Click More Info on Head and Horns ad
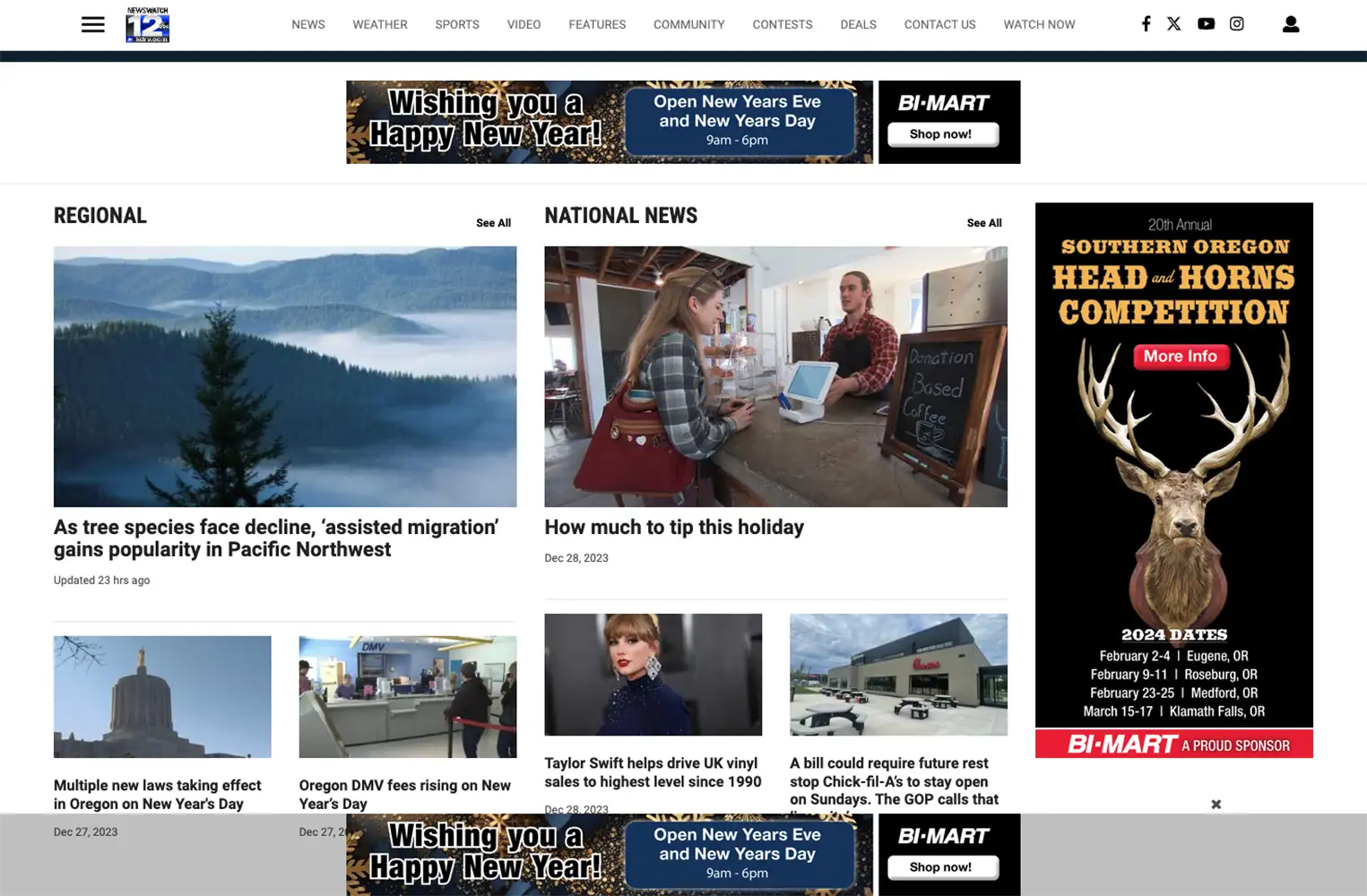1367x896 pixels. click(1181, 357)
